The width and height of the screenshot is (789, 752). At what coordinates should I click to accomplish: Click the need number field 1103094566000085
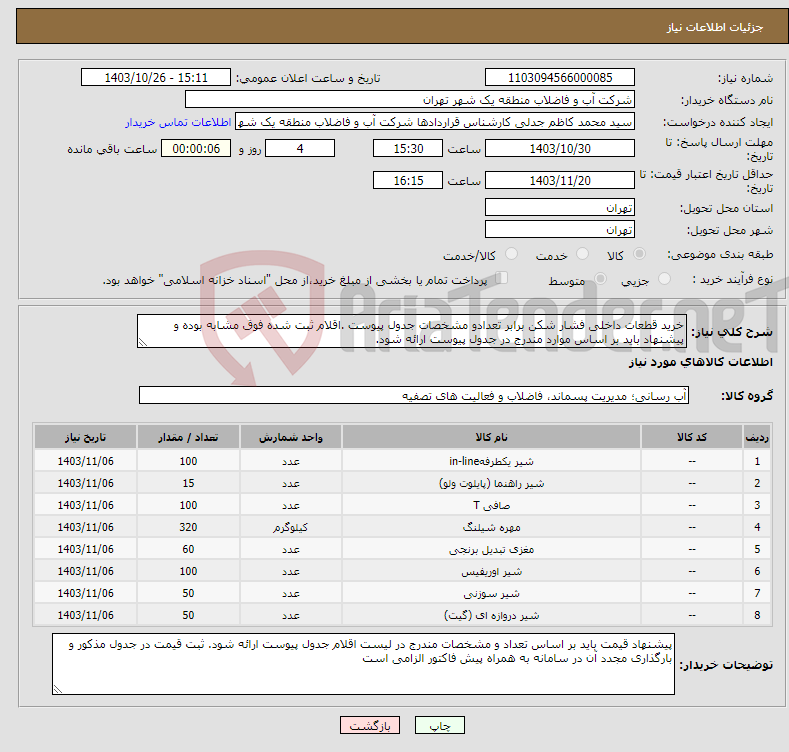(560, 78)
